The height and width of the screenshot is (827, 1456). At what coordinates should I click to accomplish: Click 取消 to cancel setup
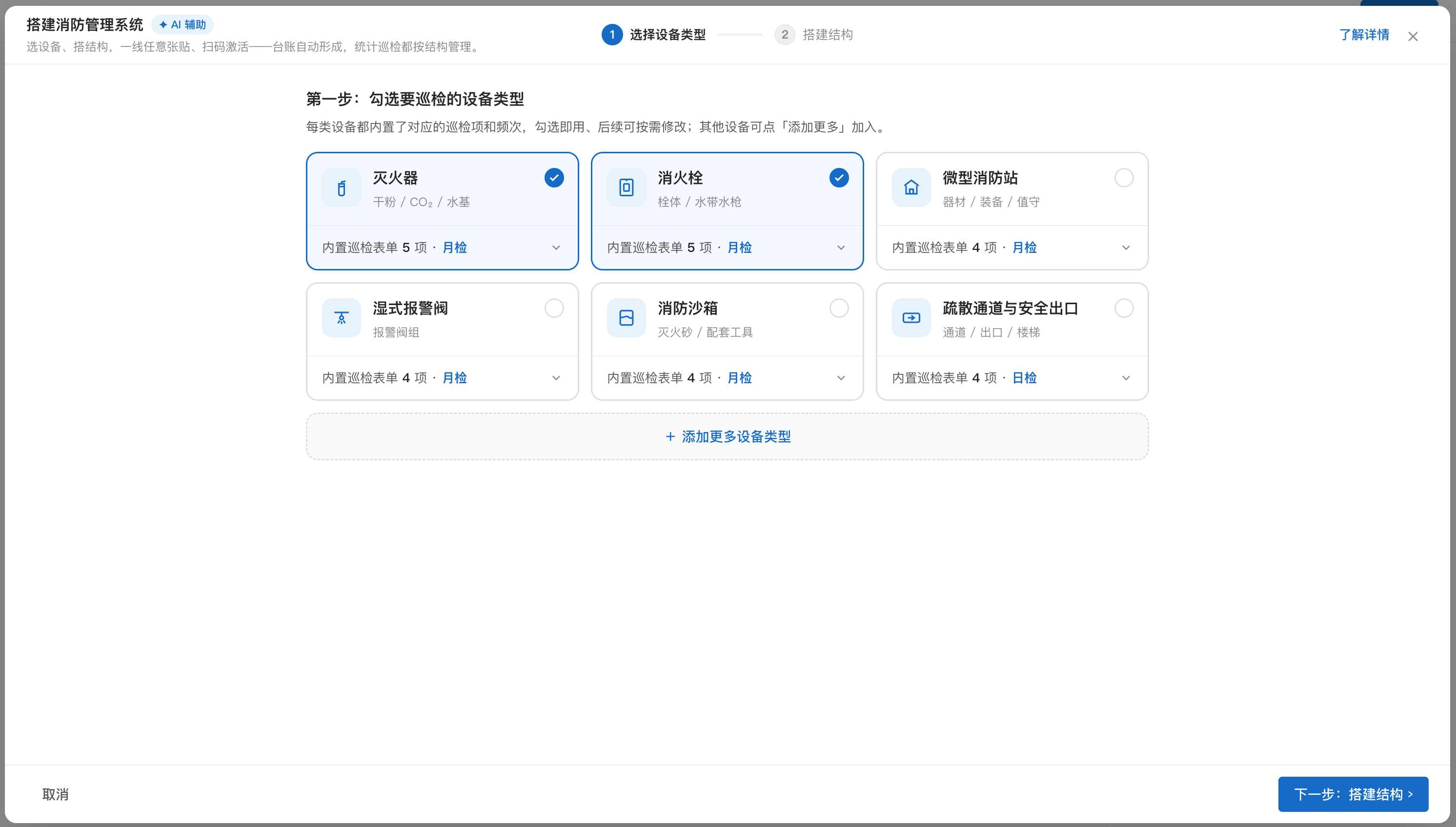tap(56, 794)
